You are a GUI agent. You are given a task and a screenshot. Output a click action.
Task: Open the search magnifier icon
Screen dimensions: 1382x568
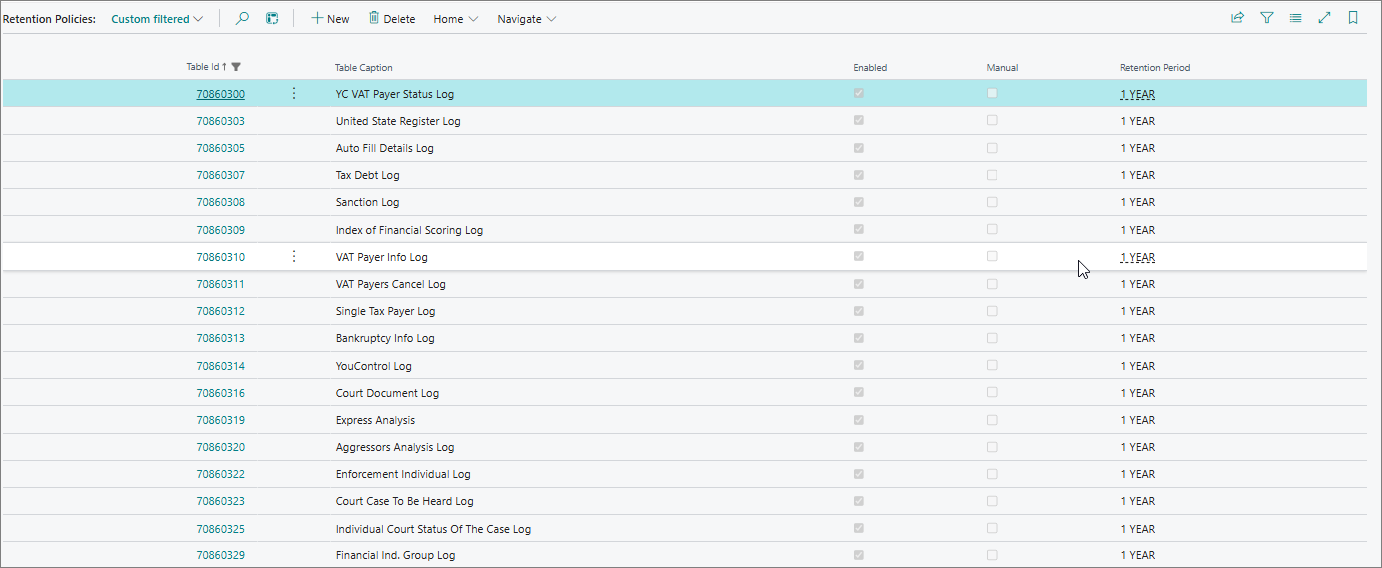pos(242,18)
